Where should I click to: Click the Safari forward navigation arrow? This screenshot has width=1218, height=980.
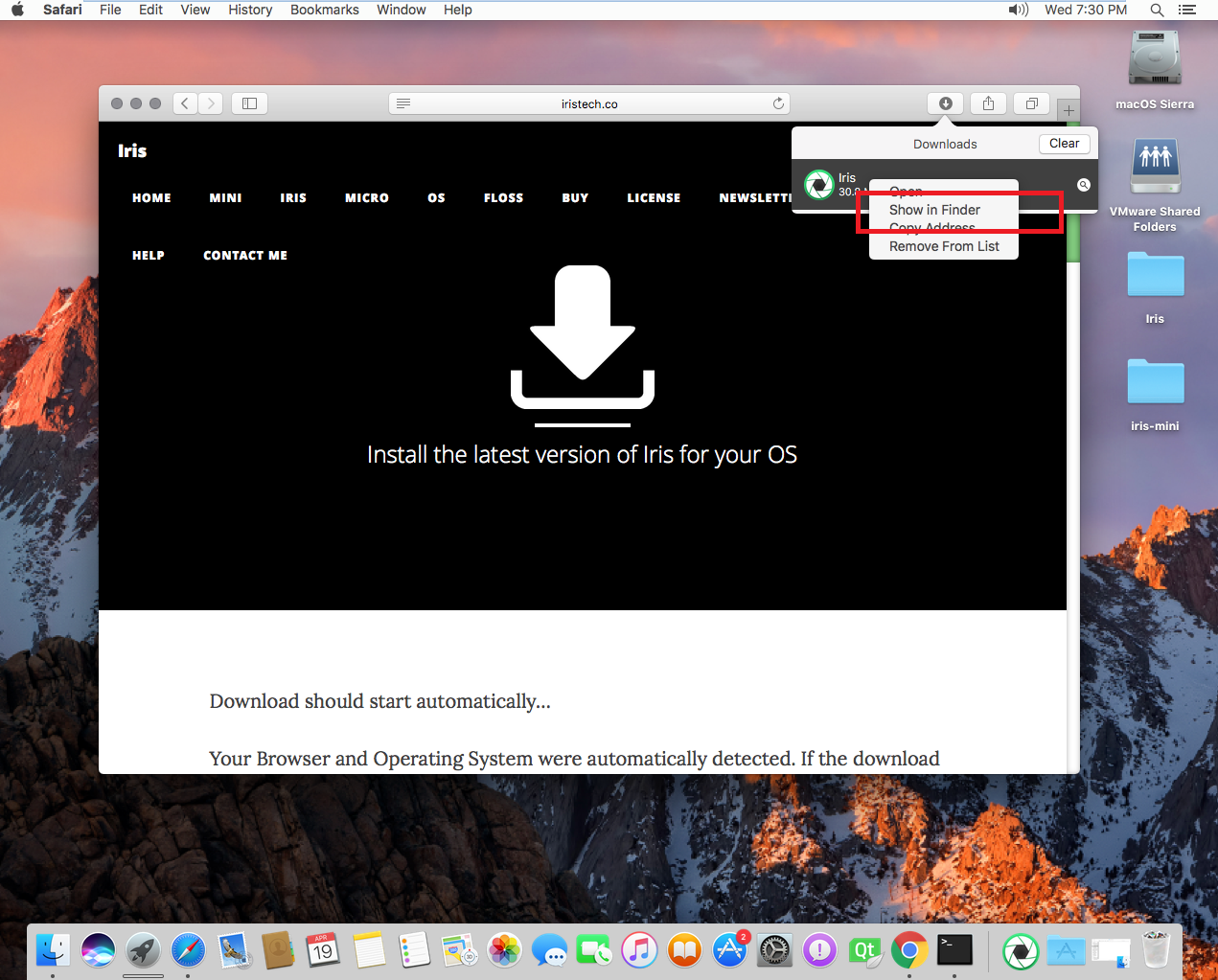click(211, 103)
